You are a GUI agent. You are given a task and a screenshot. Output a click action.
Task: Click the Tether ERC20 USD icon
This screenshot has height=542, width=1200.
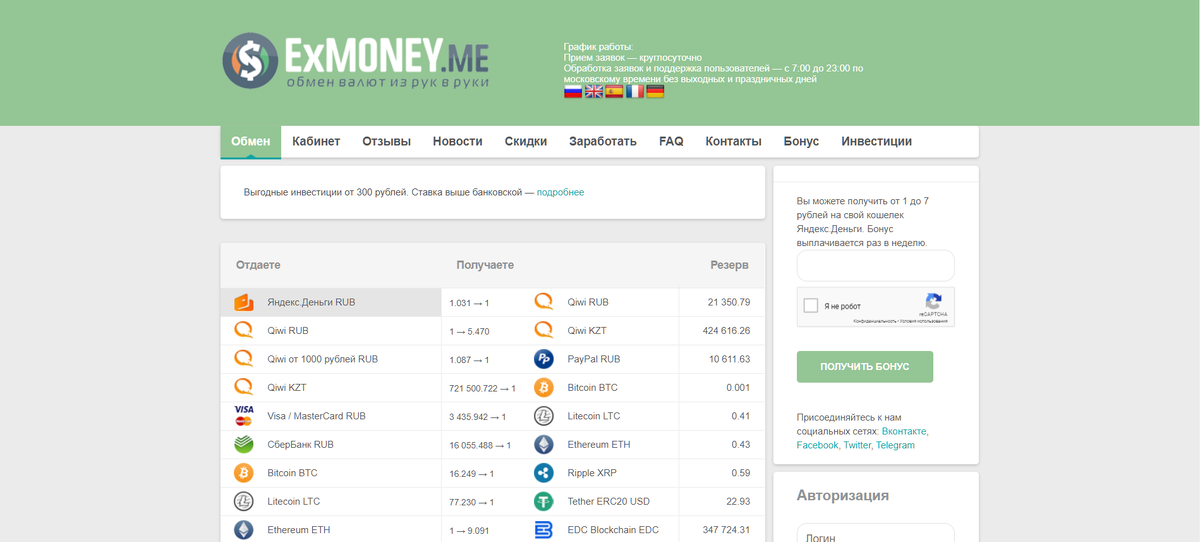tap(544, 501)
